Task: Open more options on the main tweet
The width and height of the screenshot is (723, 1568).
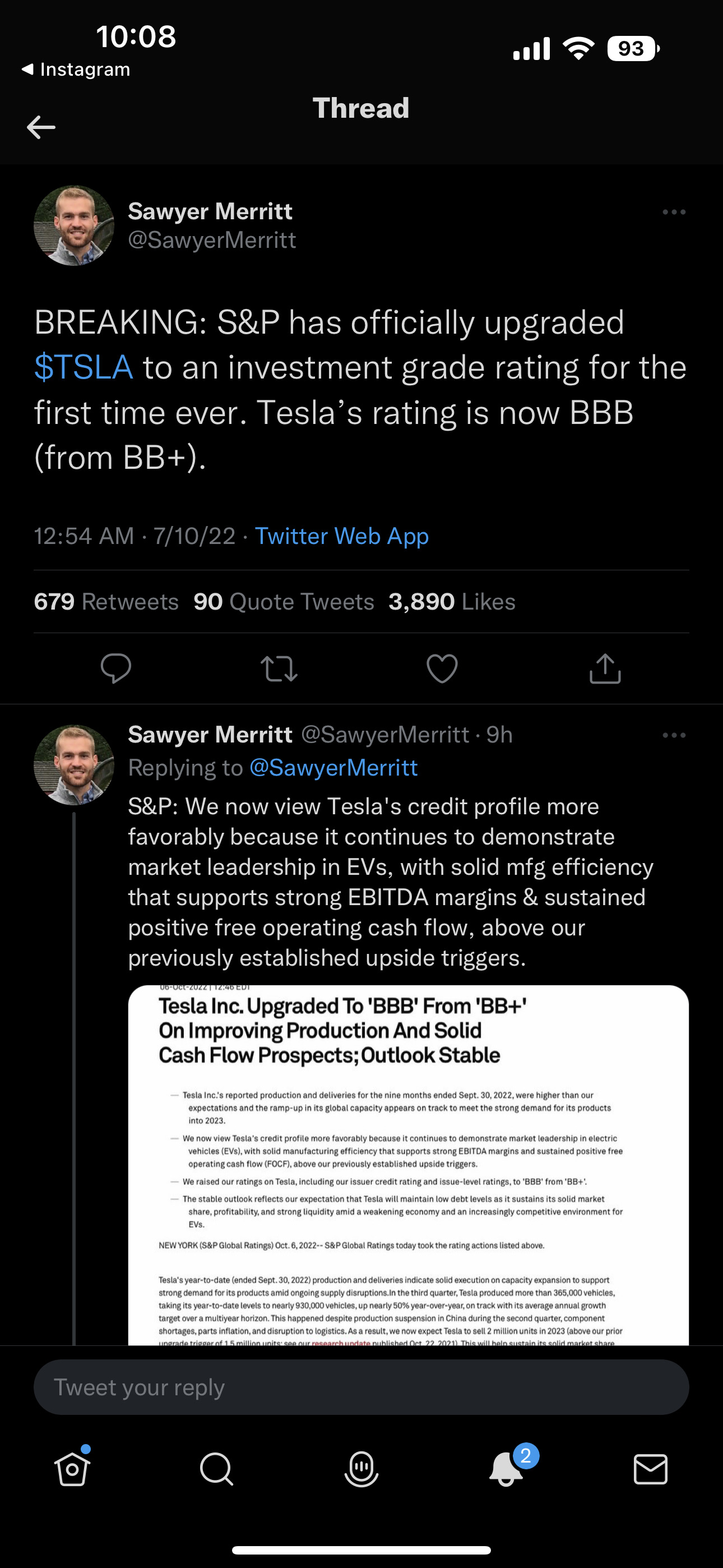Action: point(674,212)
